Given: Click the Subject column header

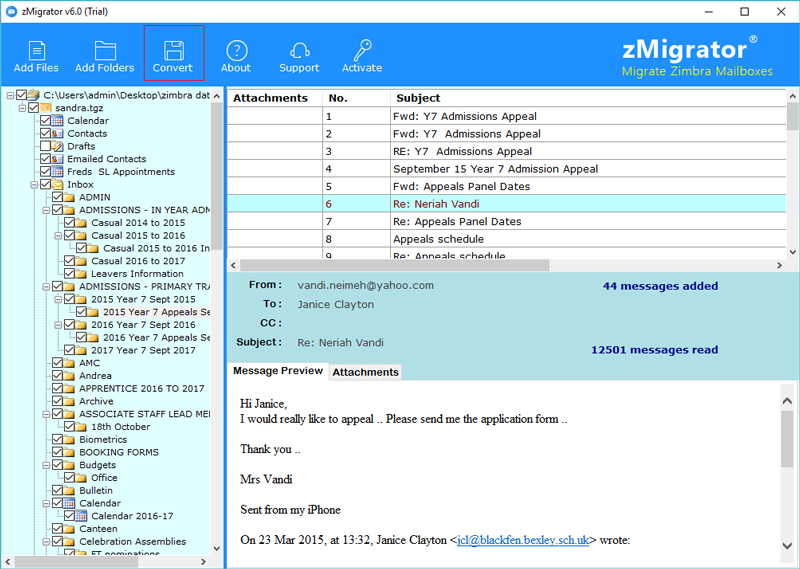Looking at the screenshot, I should coord(588,98).
